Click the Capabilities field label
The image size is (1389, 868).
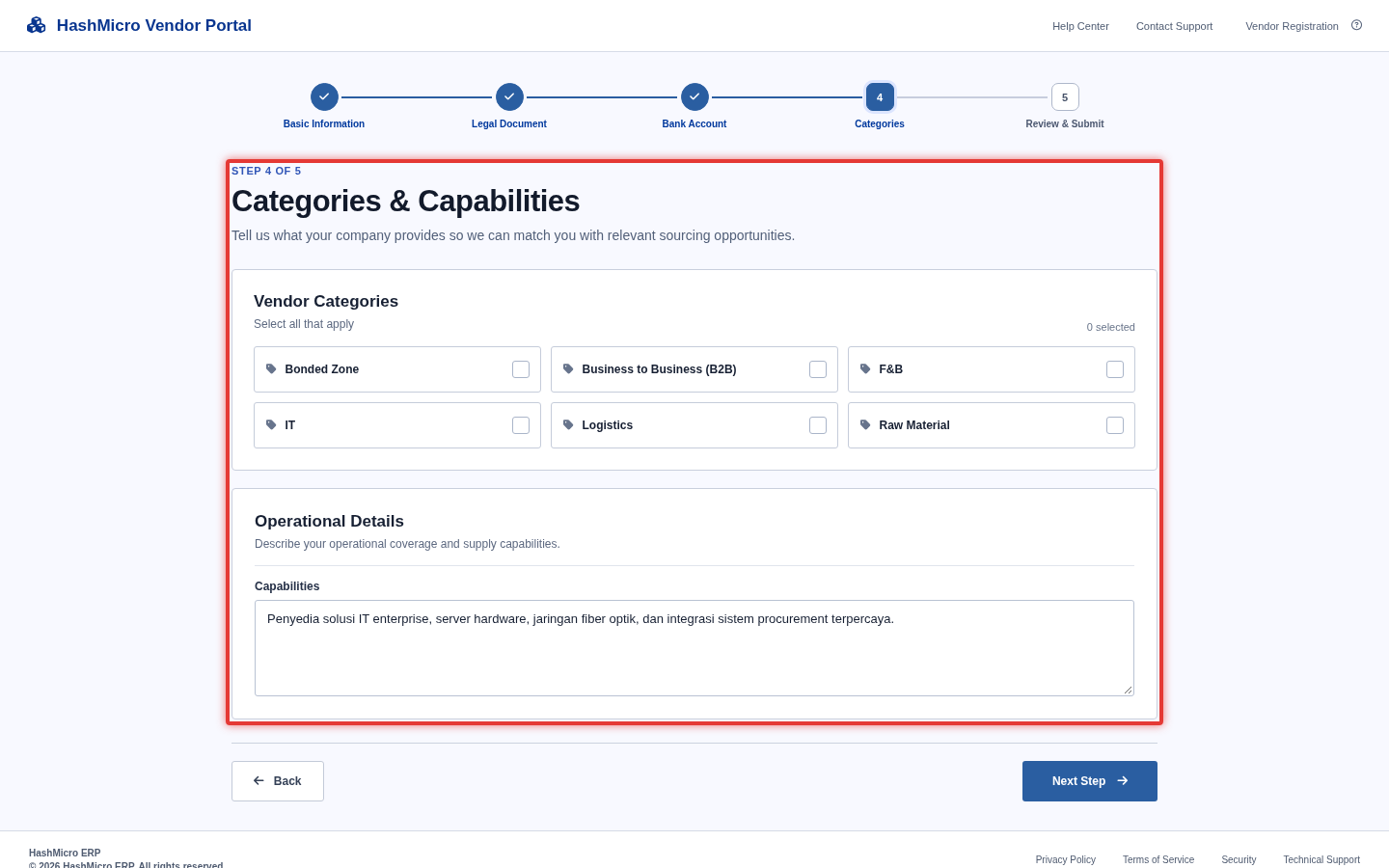pos(287,586)
